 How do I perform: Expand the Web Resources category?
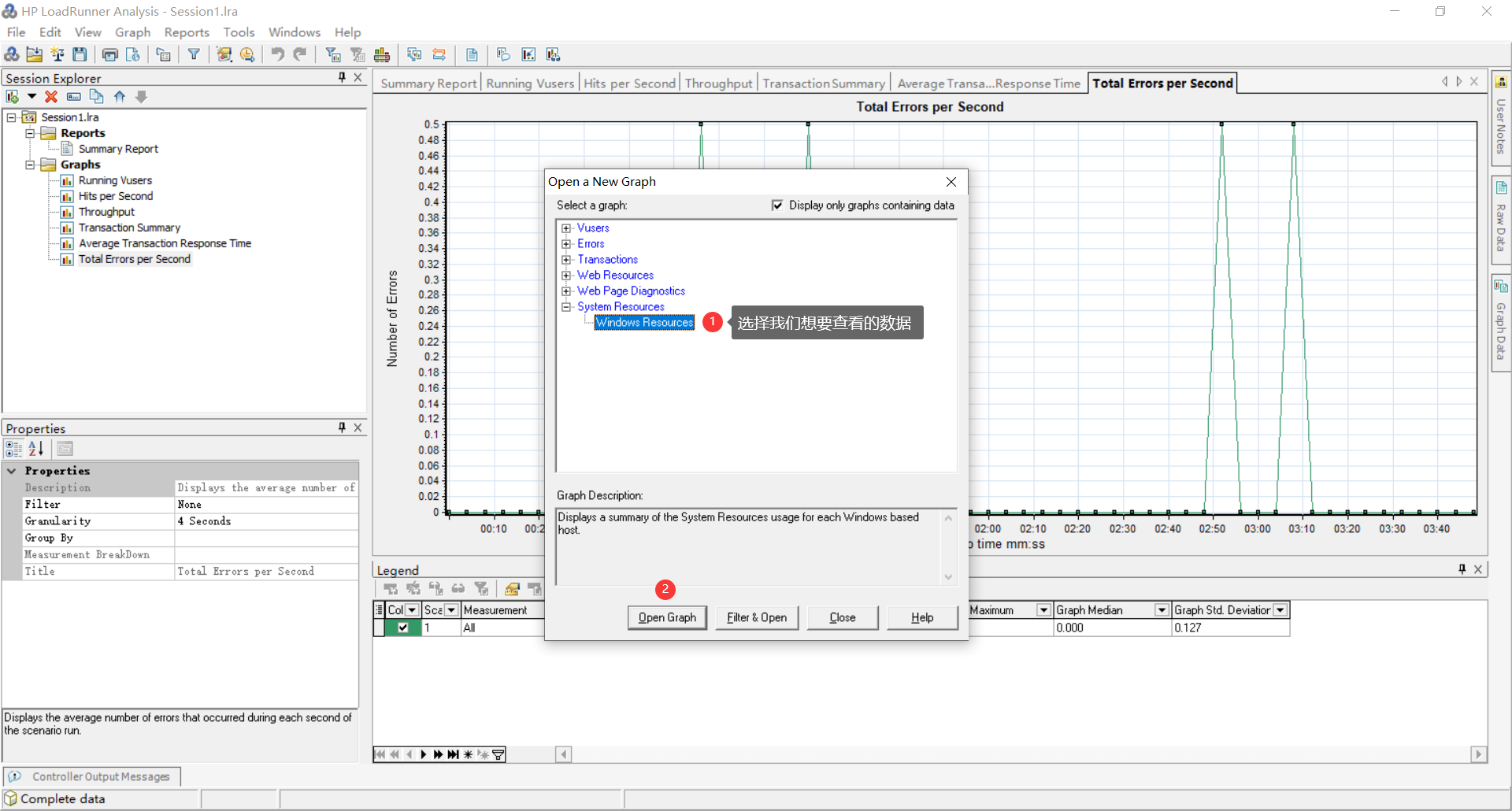[x=566, y=276]
